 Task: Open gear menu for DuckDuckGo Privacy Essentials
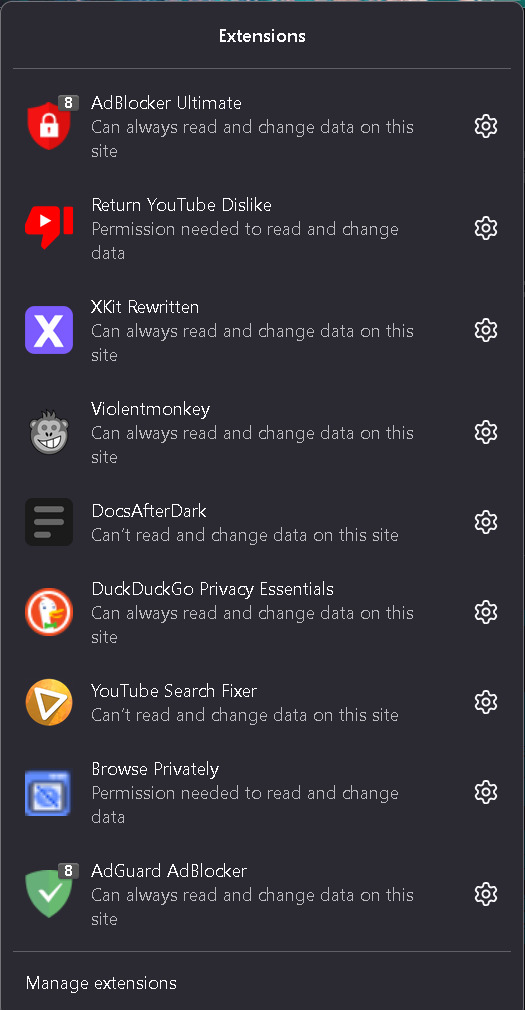(486, 612)
